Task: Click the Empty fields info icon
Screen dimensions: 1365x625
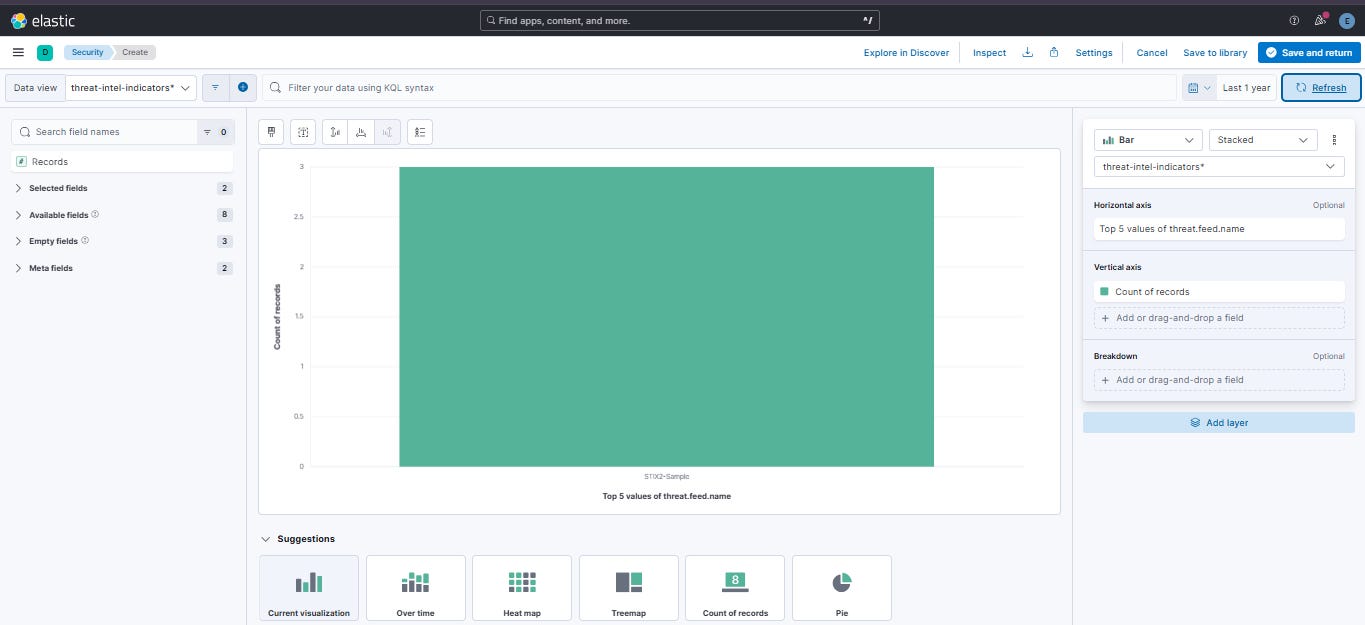Action: coord(85,240)
